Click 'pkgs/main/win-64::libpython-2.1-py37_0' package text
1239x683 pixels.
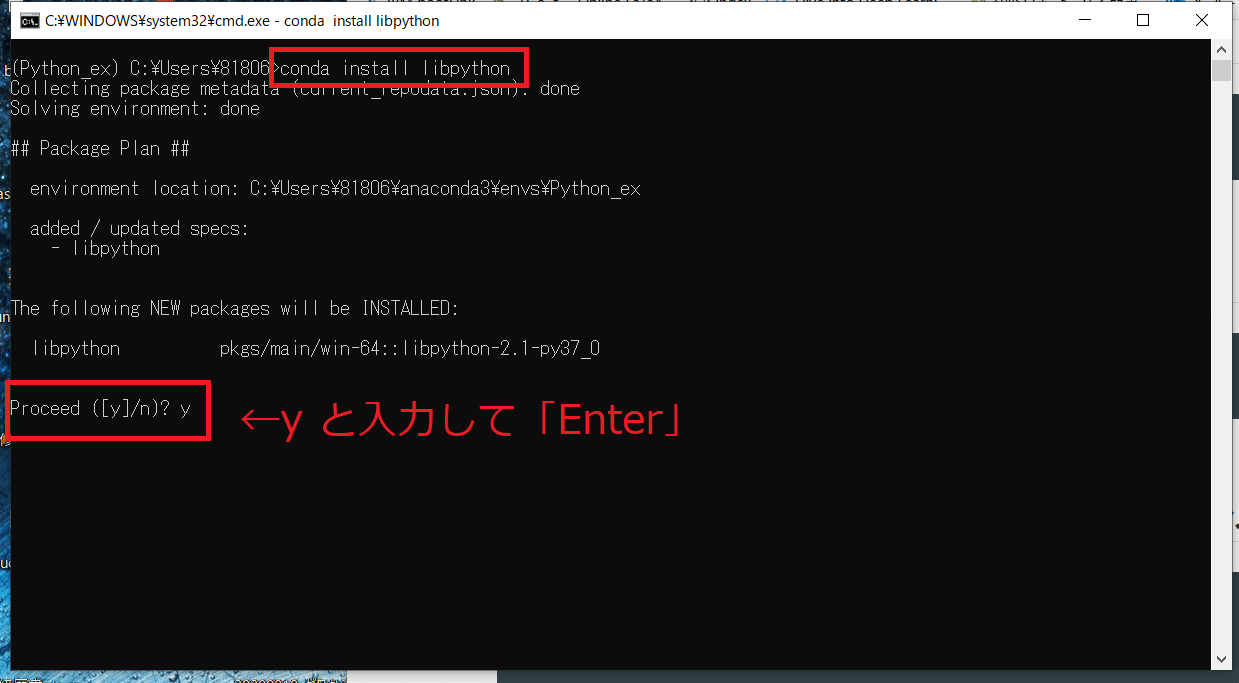[409, 349]
